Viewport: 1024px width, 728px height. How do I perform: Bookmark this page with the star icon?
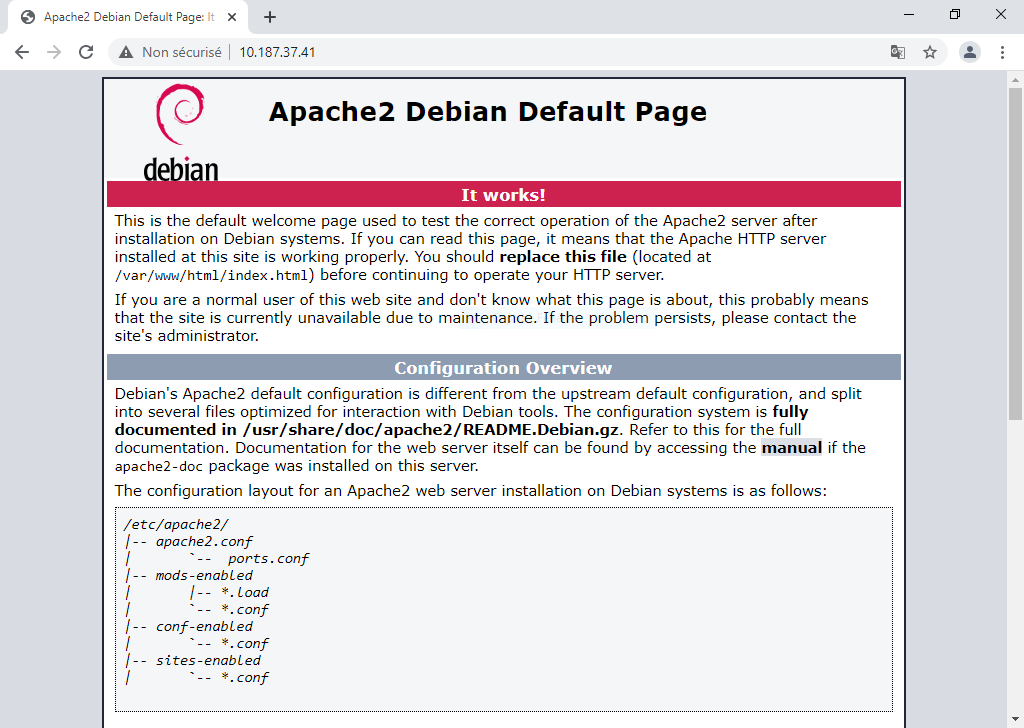(x=930, y=52)
